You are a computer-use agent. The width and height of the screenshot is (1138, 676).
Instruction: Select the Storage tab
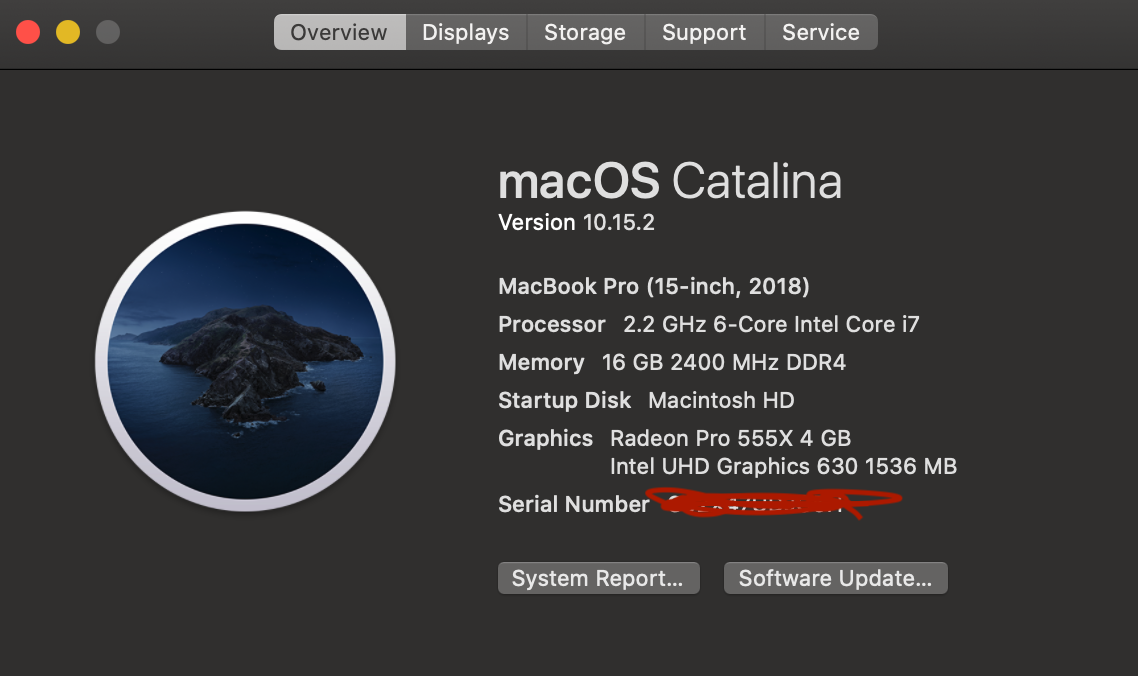585,32
